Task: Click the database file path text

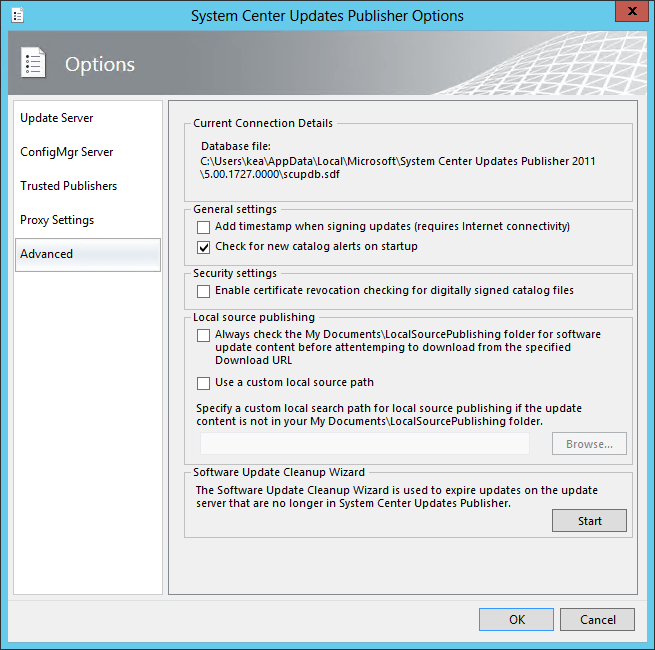Action: click(x=398, y=168)
